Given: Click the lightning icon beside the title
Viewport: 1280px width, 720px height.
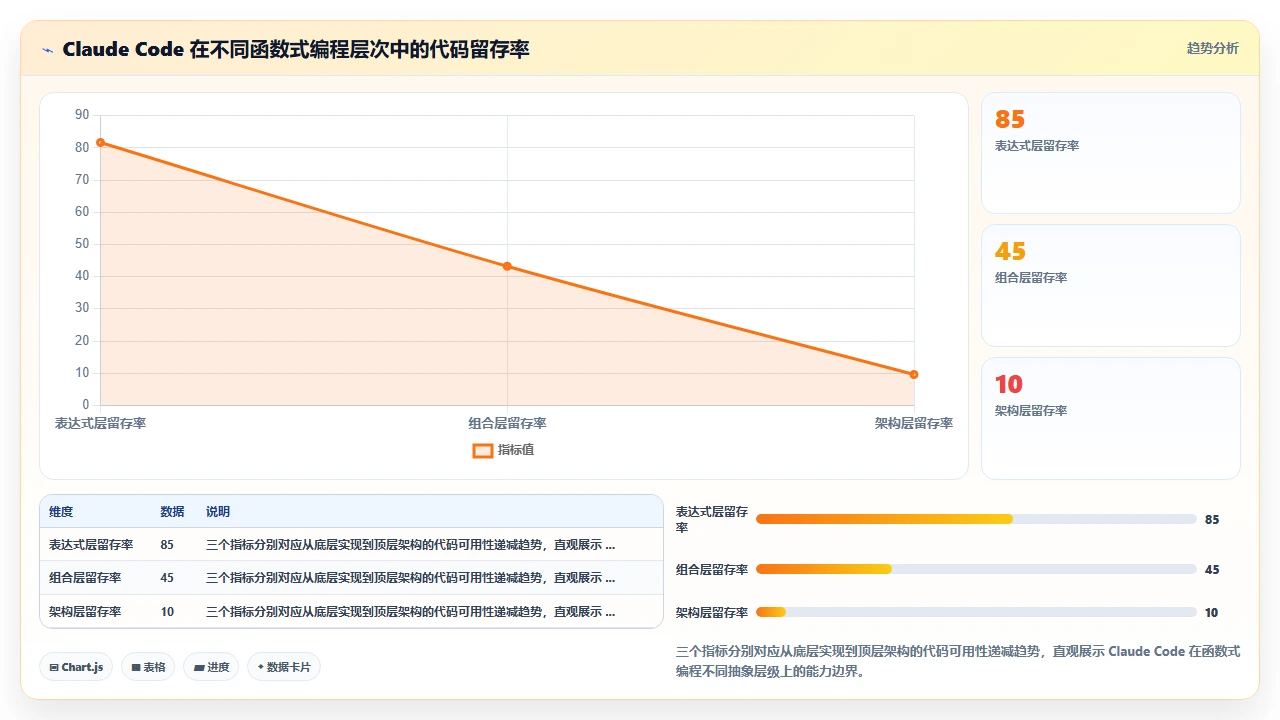Looking at the screenshot, I should [47, 49].
